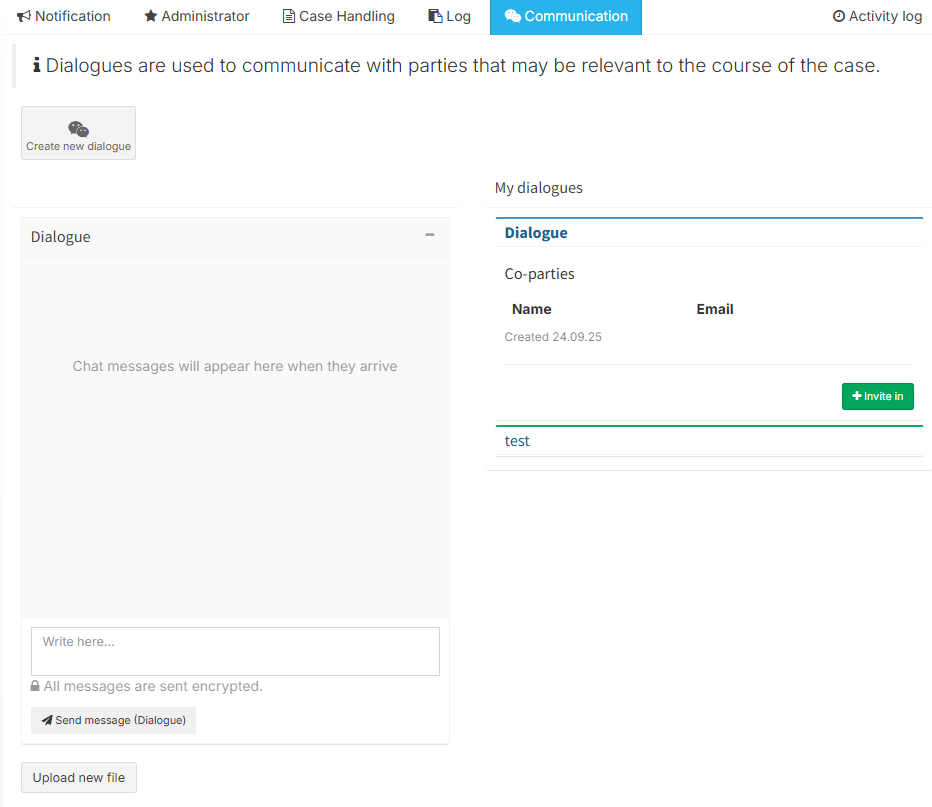Focus the Write here message field

pos(235,651)
